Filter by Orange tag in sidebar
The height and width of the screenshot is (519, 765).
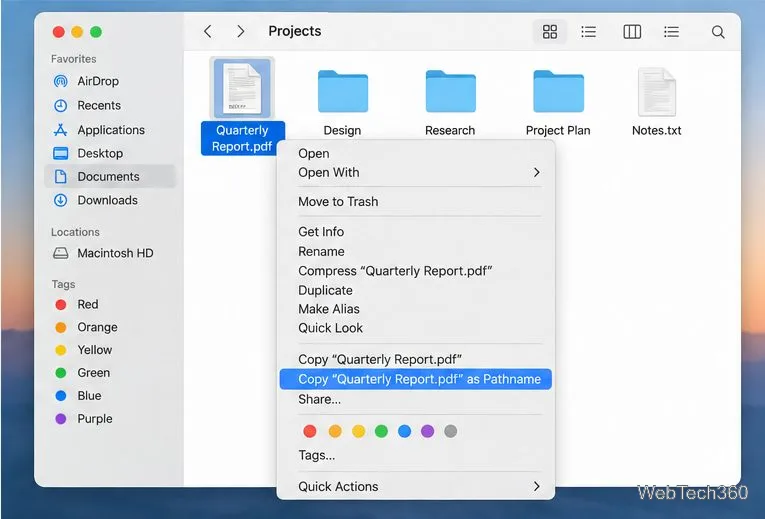[x=86, y=327]
